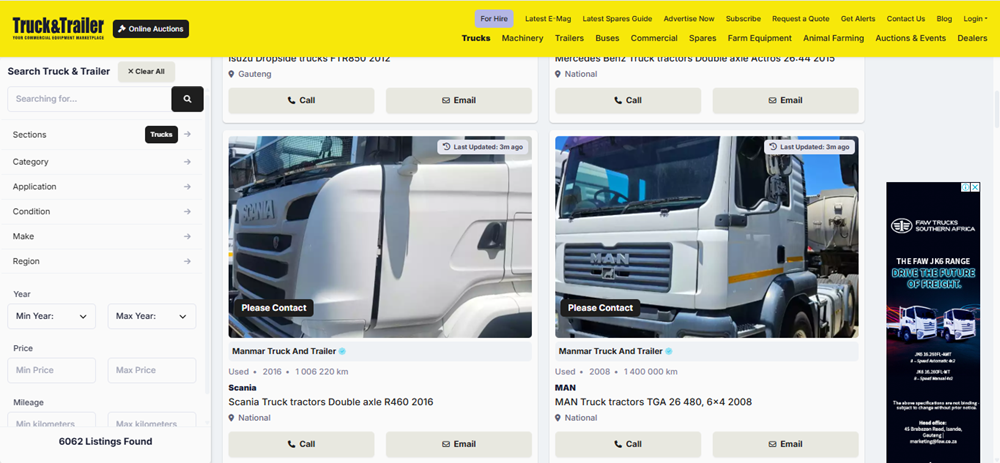Screen dimensions: 1000x463
Task: Click Clear All filters button
Action: pos(146,71)
